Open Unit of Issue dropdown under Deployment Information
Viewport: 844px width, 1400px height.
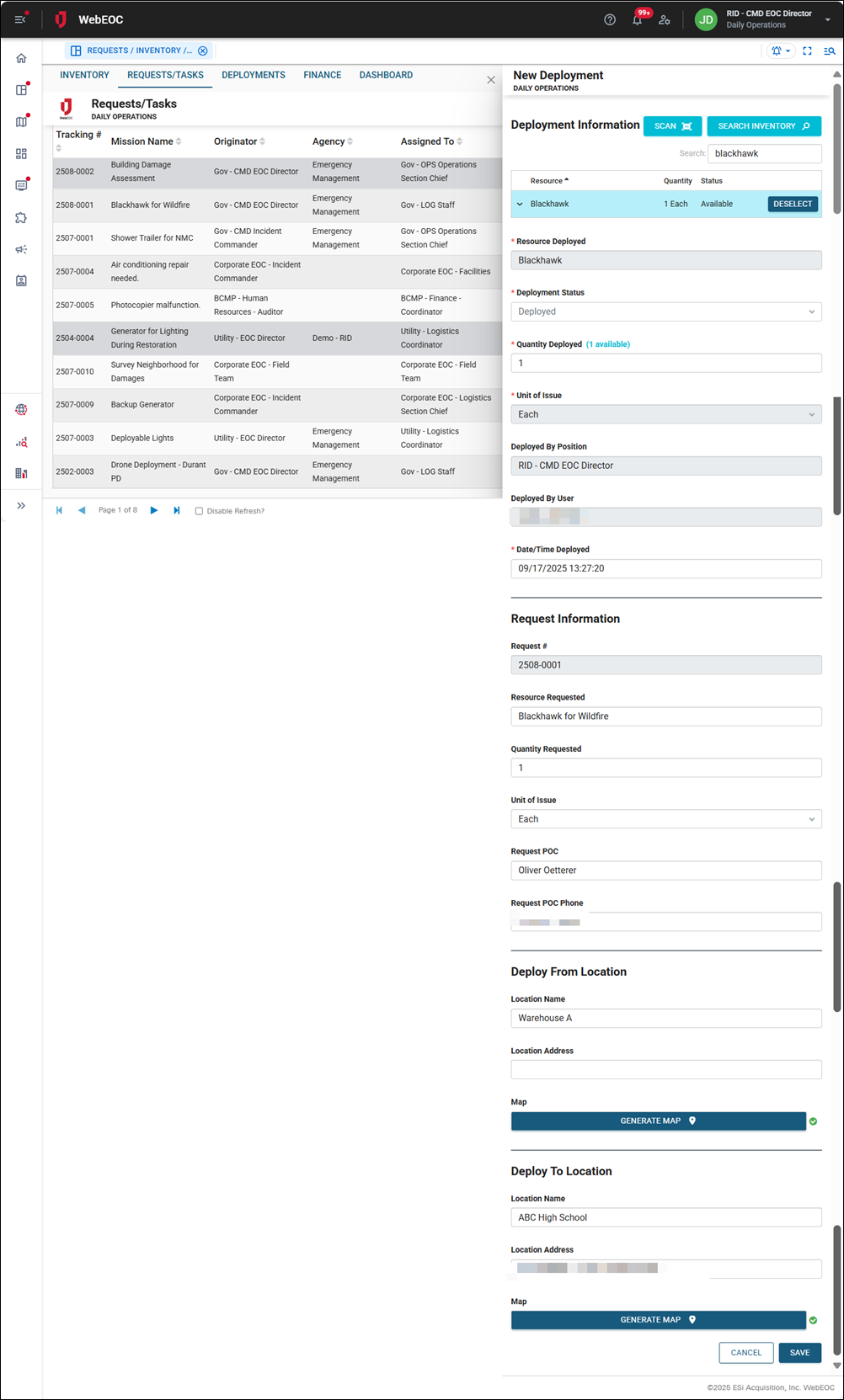pos(666,414)
